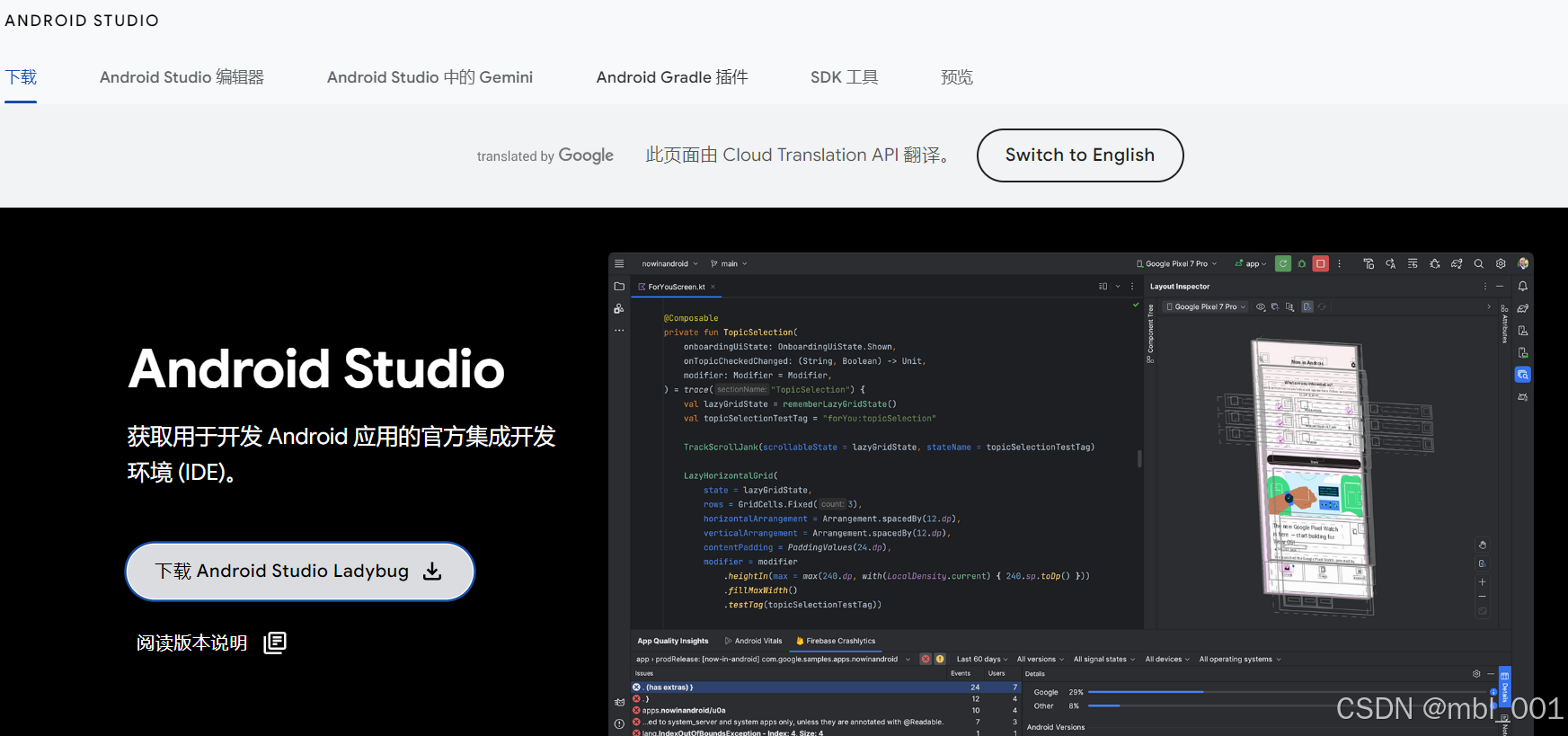The height and width of the screenshot is (736, 1568).
Task: Open the Gradle tool window elephant in the right sidebar
Action: [1523, 308]
